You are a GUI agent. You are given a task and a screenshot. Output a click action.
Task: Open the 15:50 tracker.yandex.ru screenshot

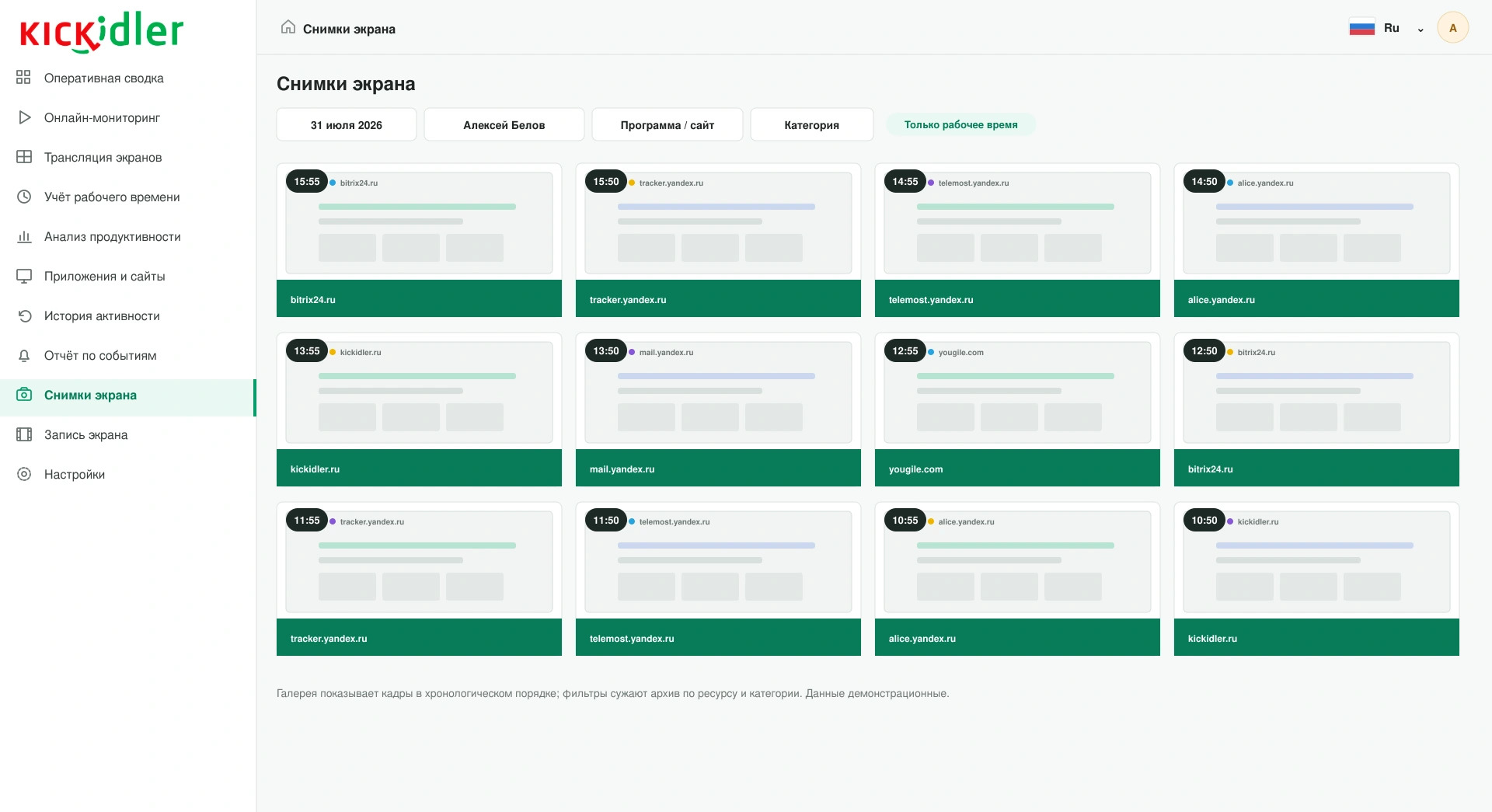[718, 240]
